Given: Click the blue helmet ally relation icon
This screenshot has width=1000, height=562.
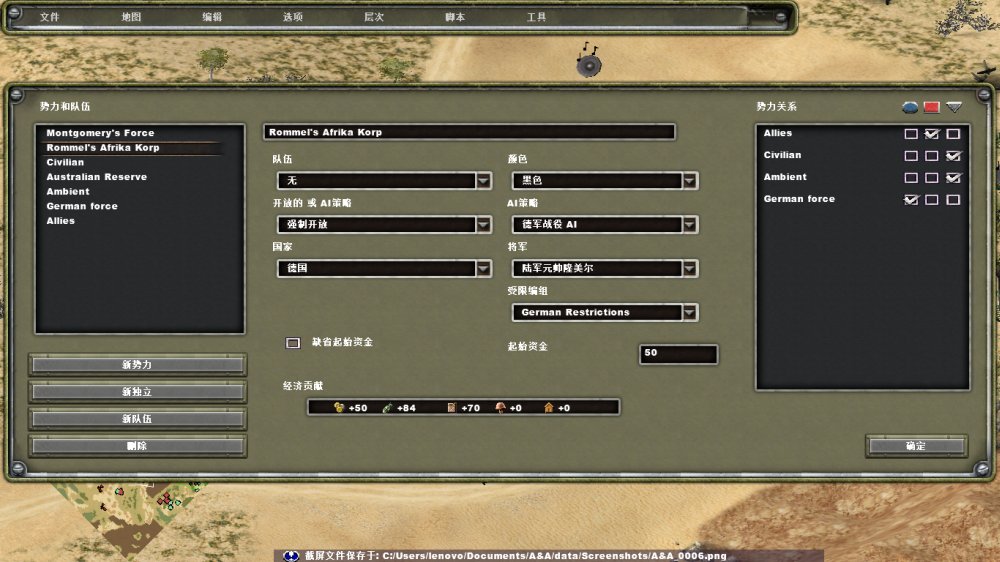Looking at the screenshot, I should (910, 107).
